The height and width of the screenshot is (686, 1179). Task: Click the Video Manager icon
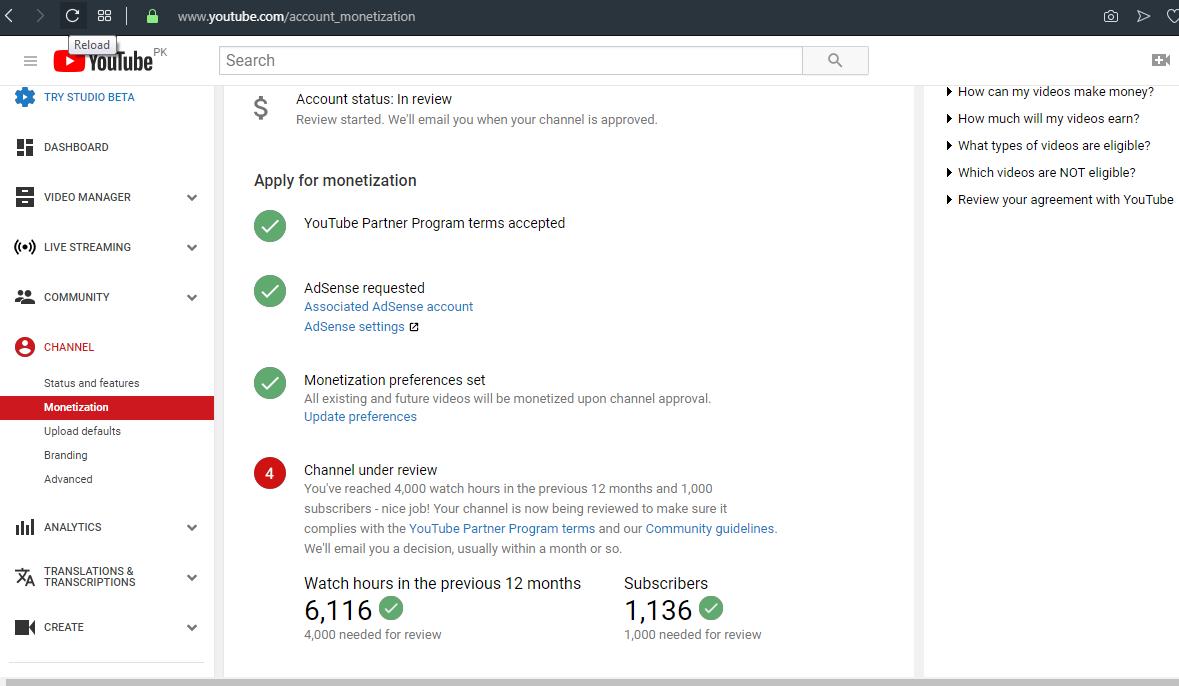tap(25, 197)
